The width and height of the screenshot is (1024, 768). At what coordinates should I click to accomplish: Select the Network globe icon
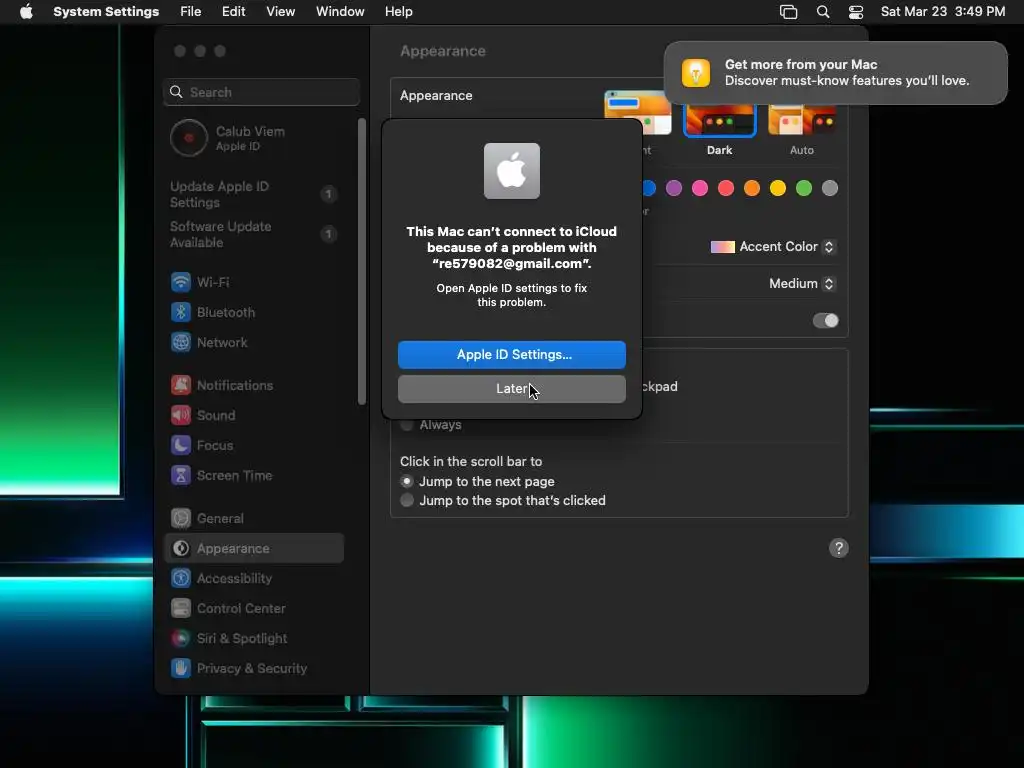181,342
